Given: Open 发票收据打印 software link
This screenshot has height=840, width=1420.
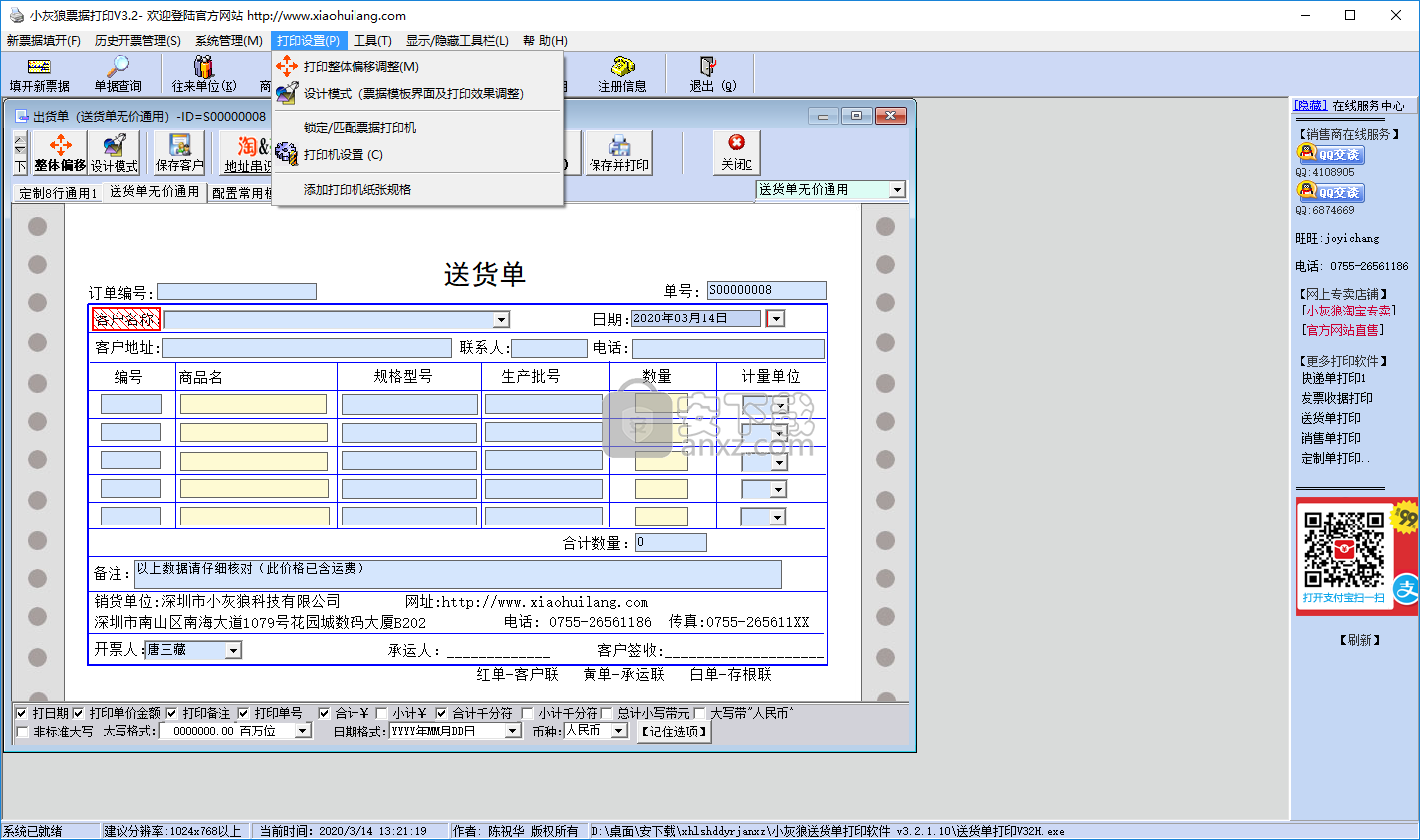Looking at the screenshot, I should click(1337, 398).
